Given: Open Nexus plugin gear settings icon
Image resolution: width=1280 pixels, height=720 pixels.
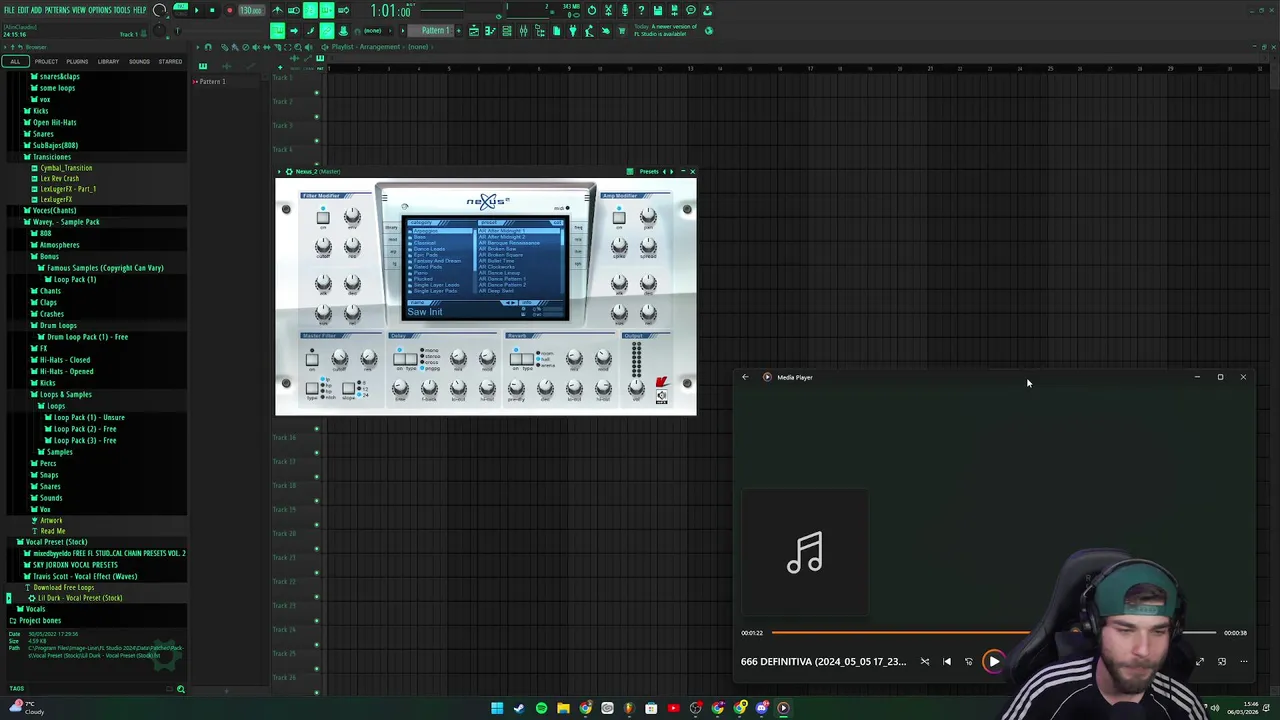Looking at the screenshot, I should point(289,171).
